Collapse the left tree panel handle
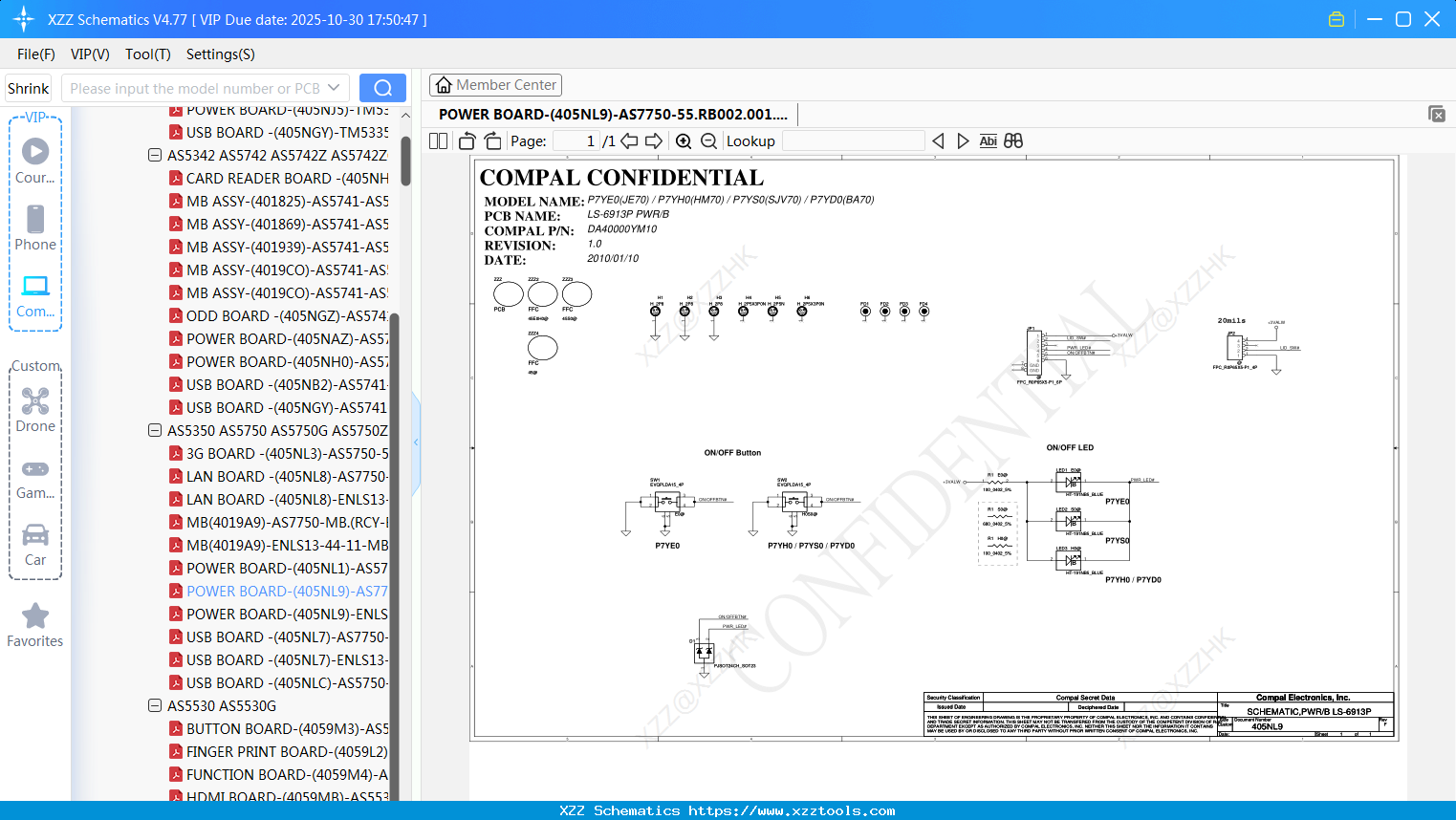Image resolution: width=1456 pixels, height=820 pixels. coord(416,442)
